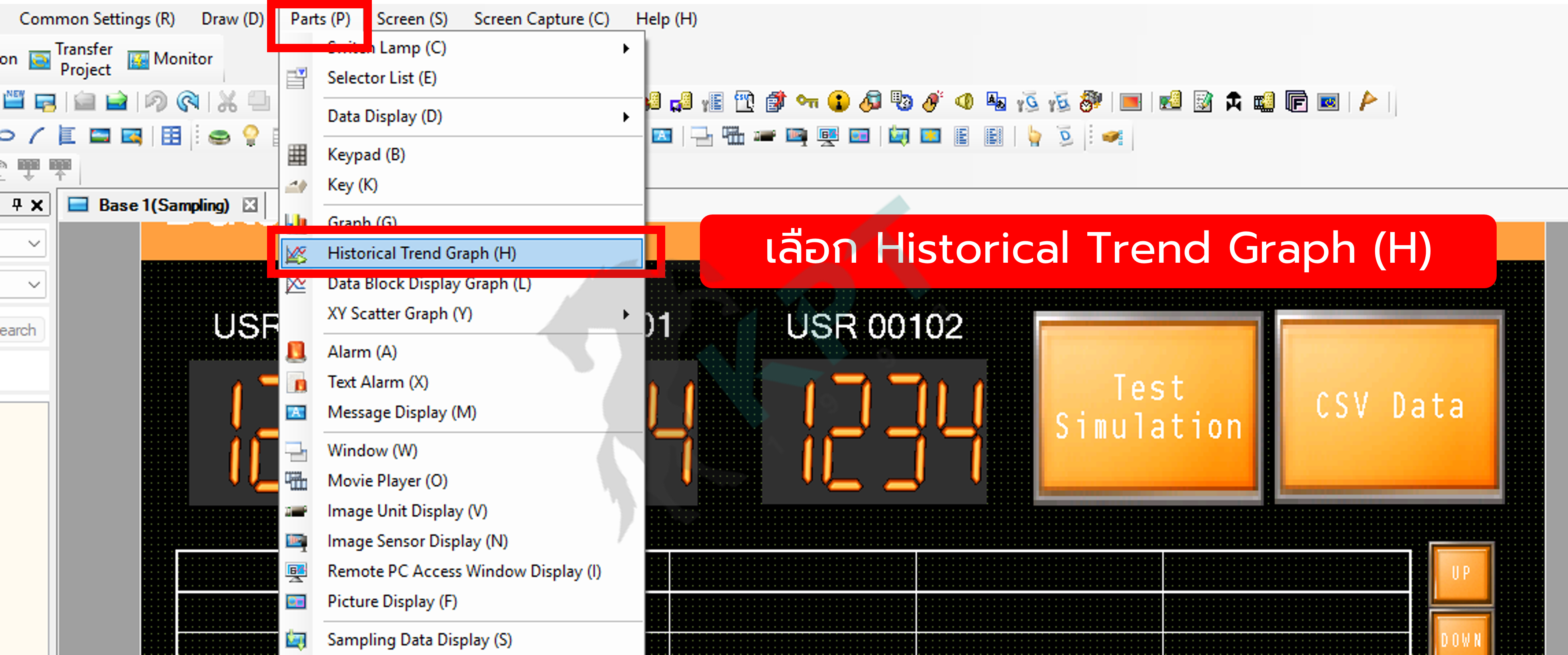Viewport: 1568px width, 655px height.
Task: Choose Keypad (B) from Parts menu
Action: click(x=462, y=155)
